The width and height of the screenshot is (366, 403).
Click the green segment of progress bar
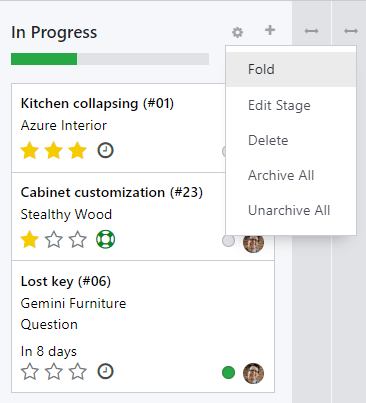pos(44,59)
